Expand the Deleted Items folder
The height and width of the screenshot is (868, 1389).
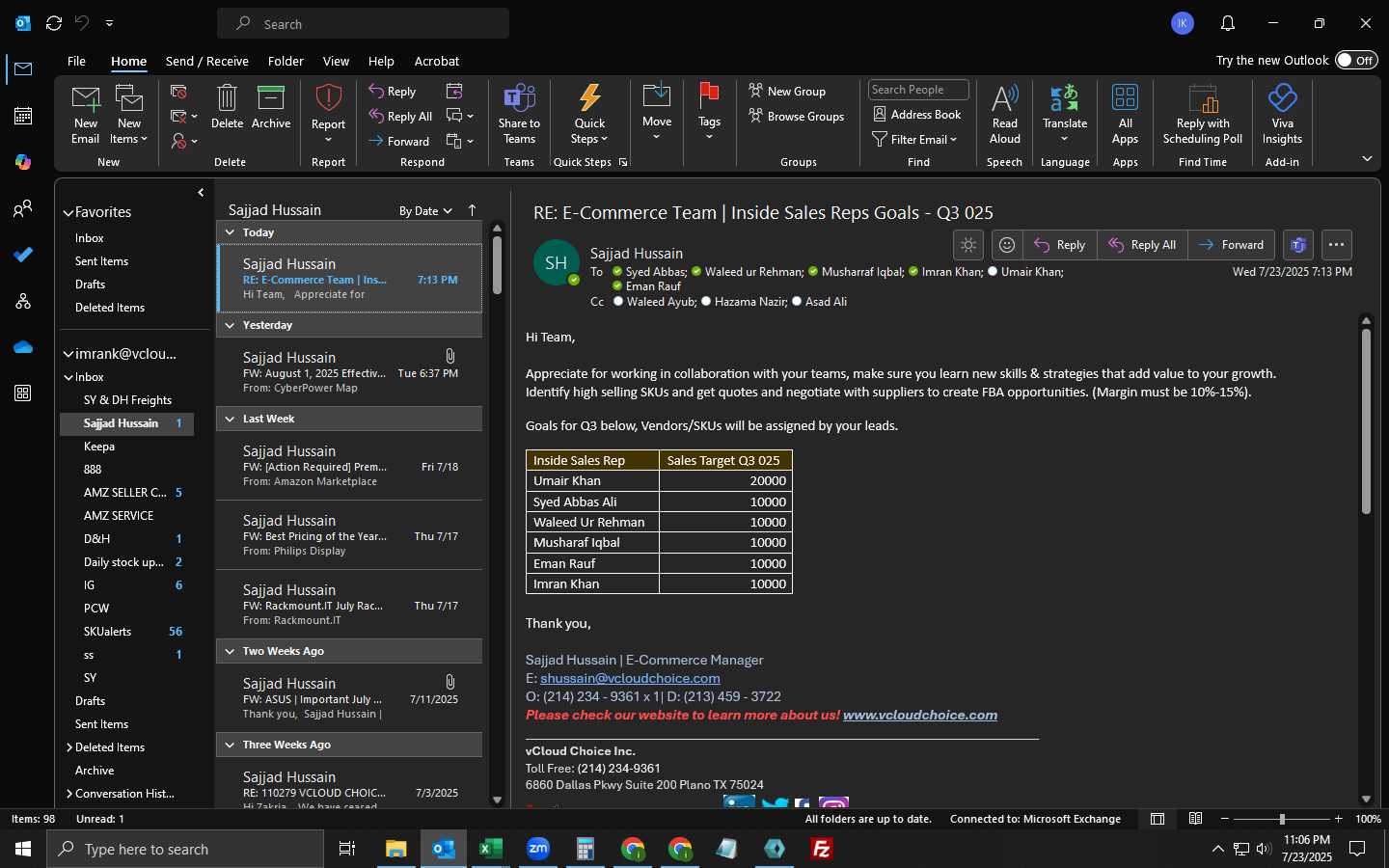[69, 747]
